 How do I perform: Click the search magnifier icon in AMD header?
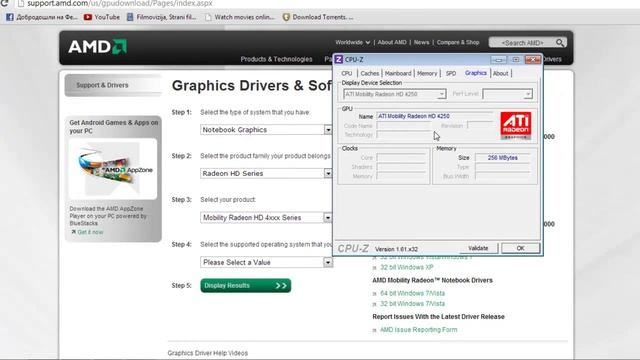(x=560, y=42)
